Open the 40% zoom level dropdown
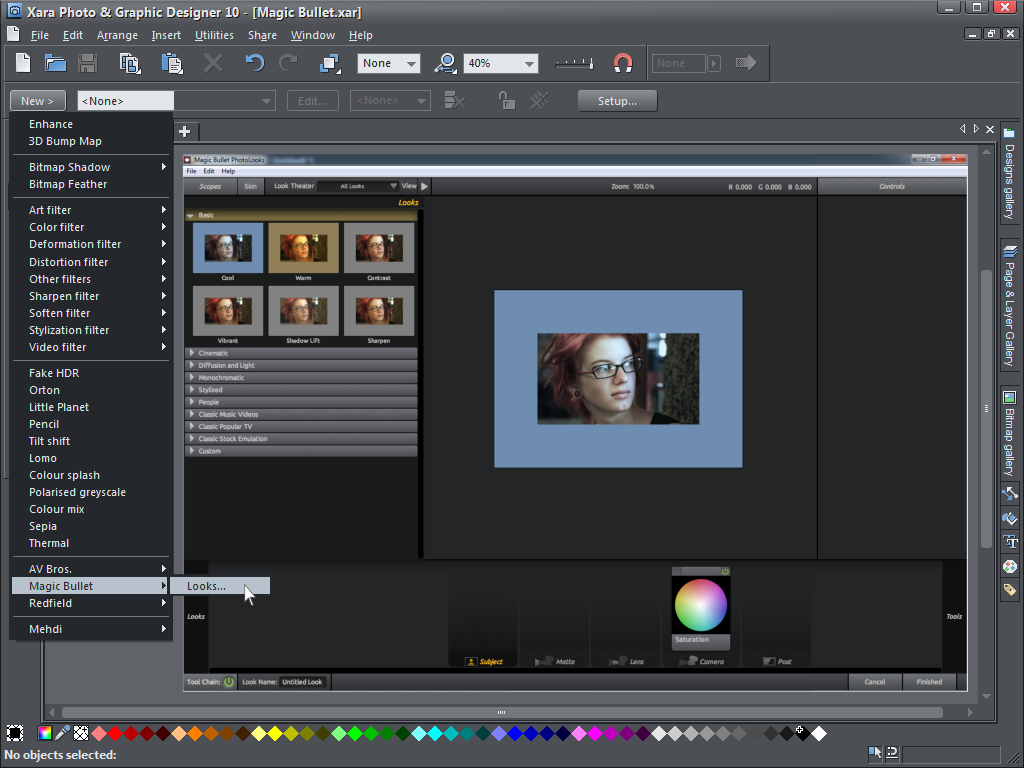 pos(500,63)
